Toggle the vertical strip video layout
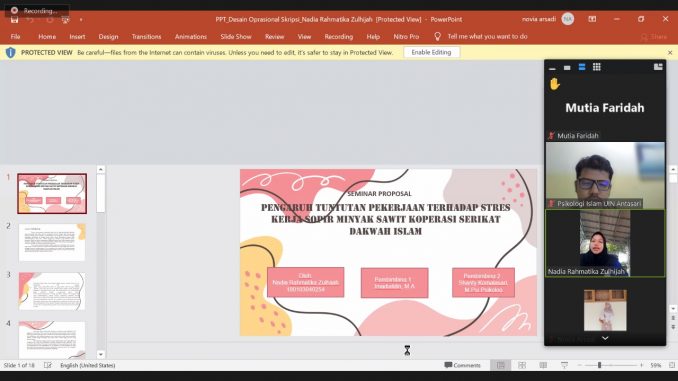 pos(582,67)
